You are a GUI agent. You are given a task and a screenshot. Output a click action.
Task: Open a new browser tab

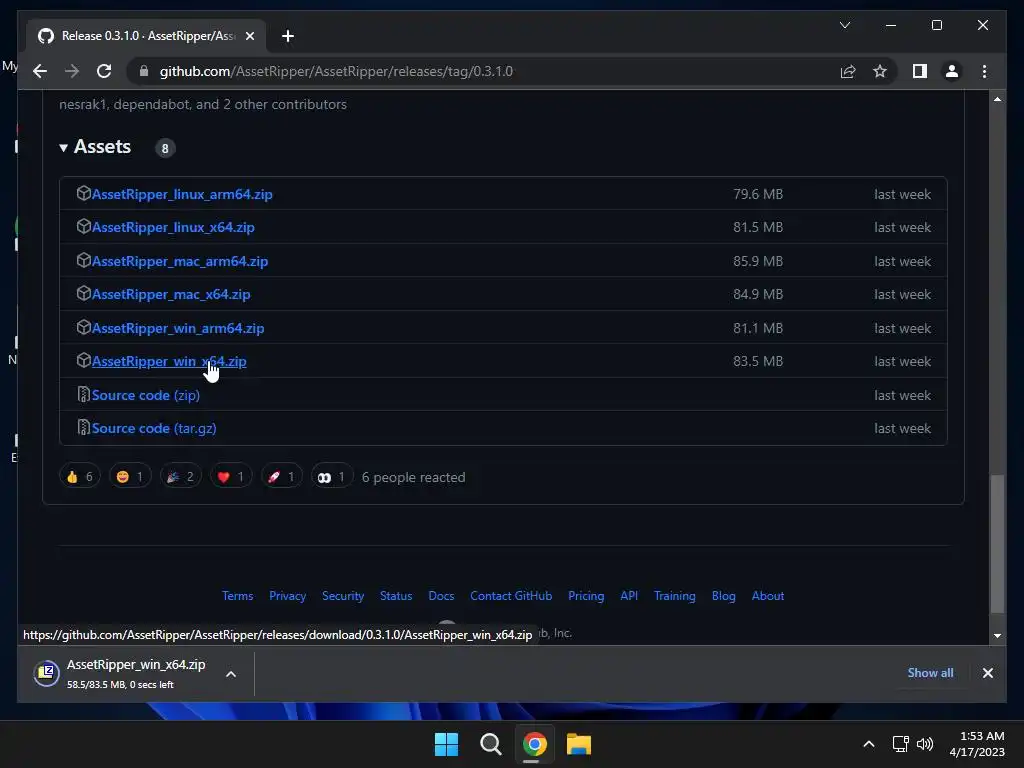[287, 36]
